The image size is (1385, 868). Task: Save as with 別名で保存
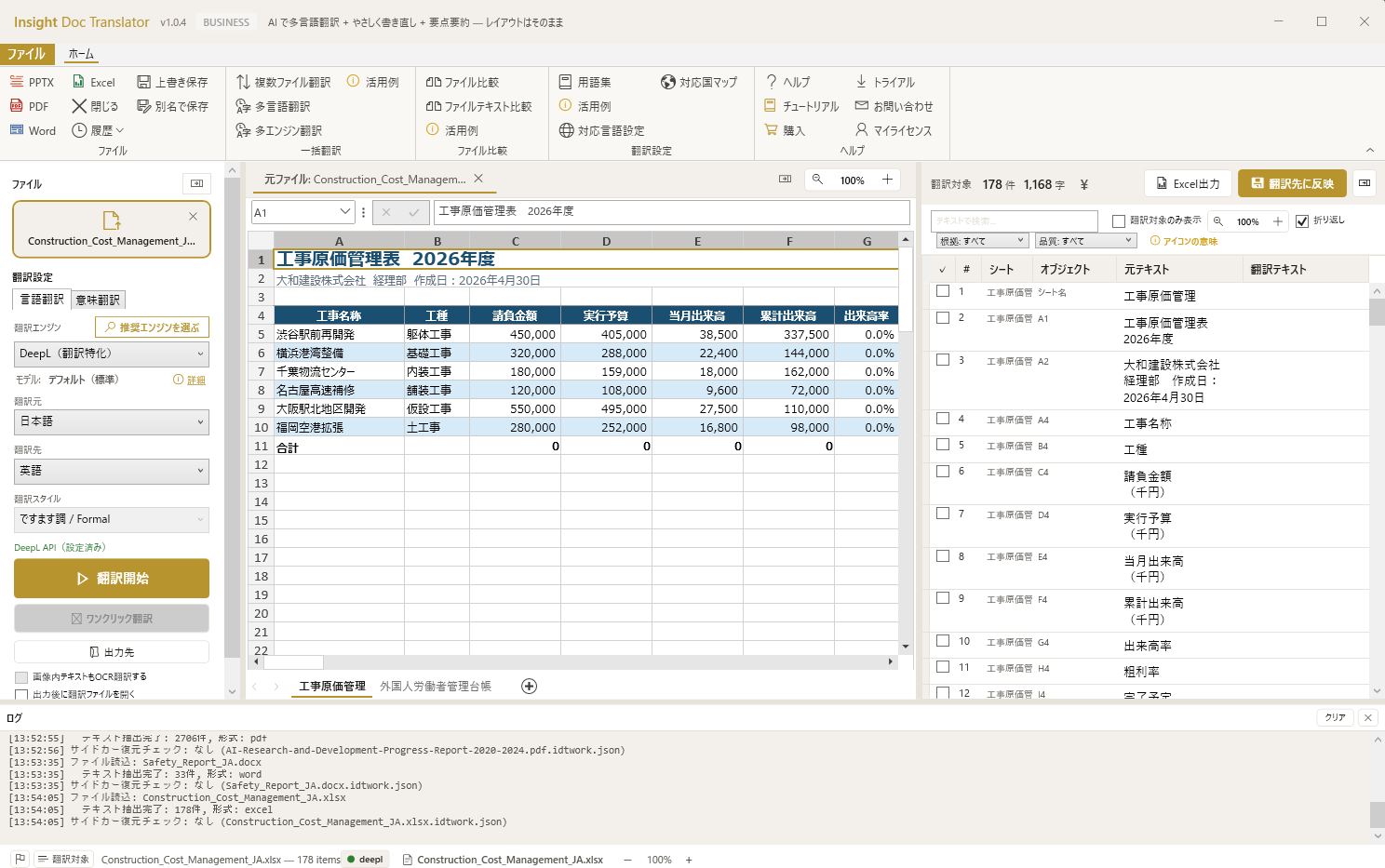click(x=172, y=106)
